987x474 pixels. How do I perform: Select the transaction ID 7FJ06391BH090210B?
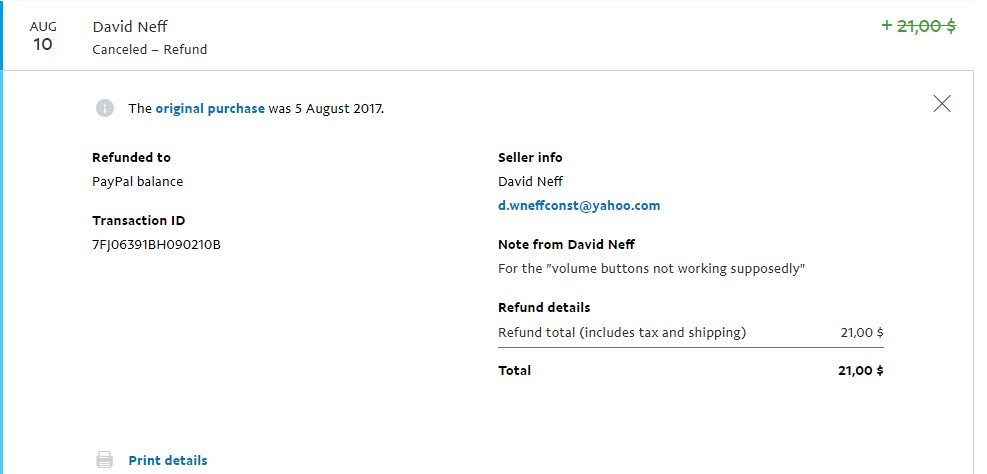[x=156, y=244]
